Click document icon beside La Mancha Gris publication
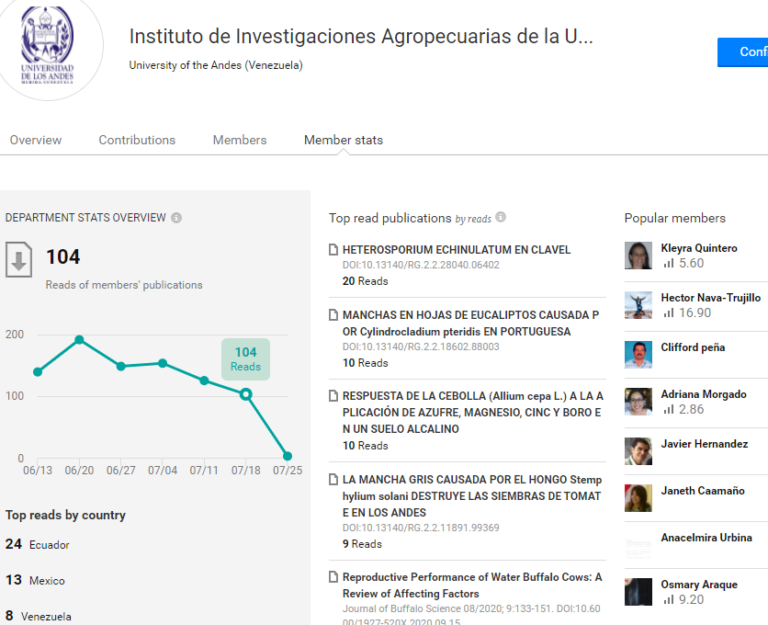 334,479
